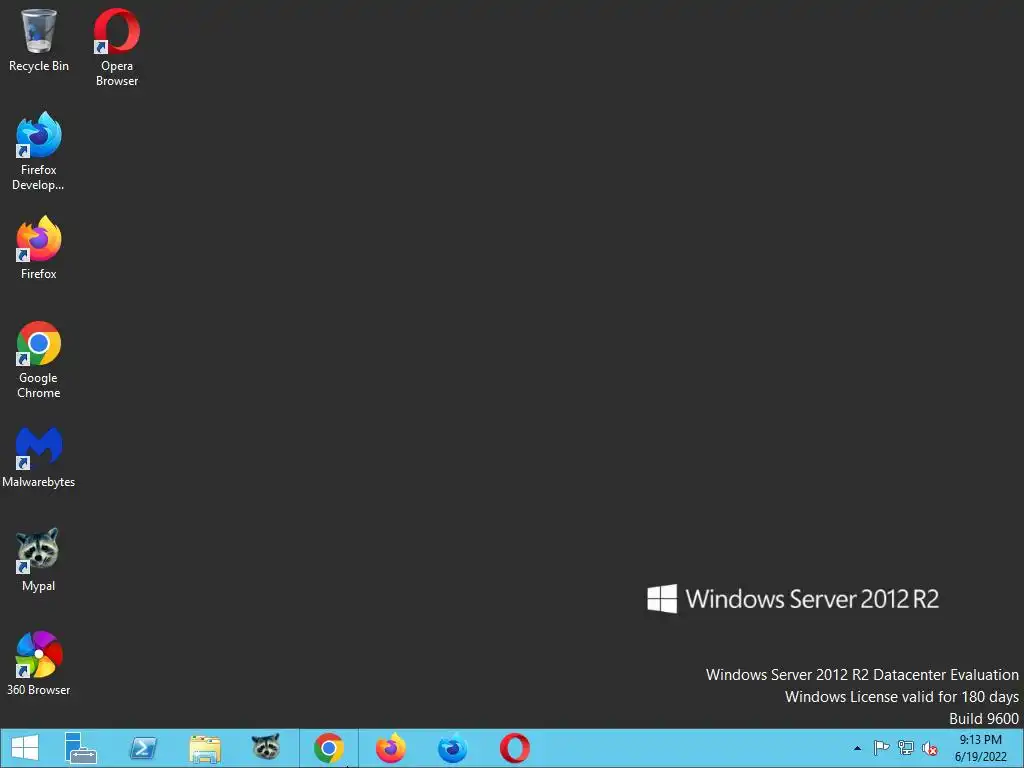This screenshot has width=1024, height=768.
Task: Open the clock showing 9:13 PM
Action: 981,748
